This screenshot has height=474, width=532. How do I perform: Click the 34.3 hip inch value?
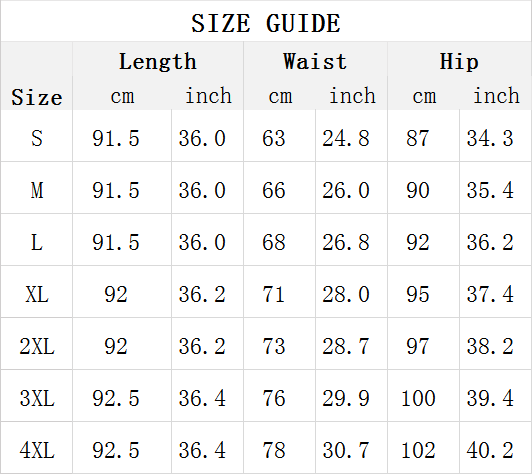point(490,138)
